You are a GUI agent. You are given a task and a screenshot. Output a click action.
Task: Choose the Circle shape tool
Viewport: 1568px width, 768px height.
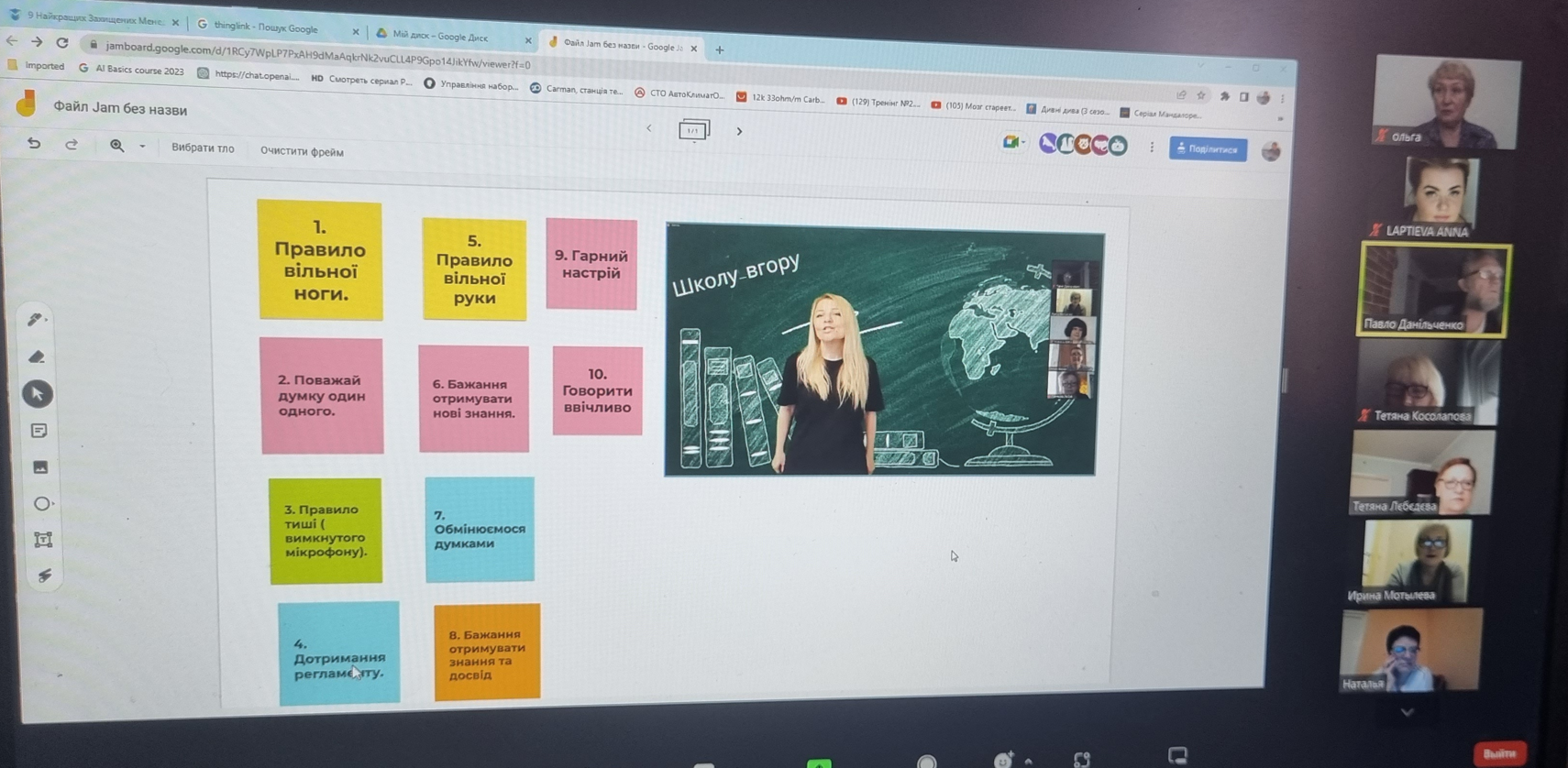coord(41,503)
